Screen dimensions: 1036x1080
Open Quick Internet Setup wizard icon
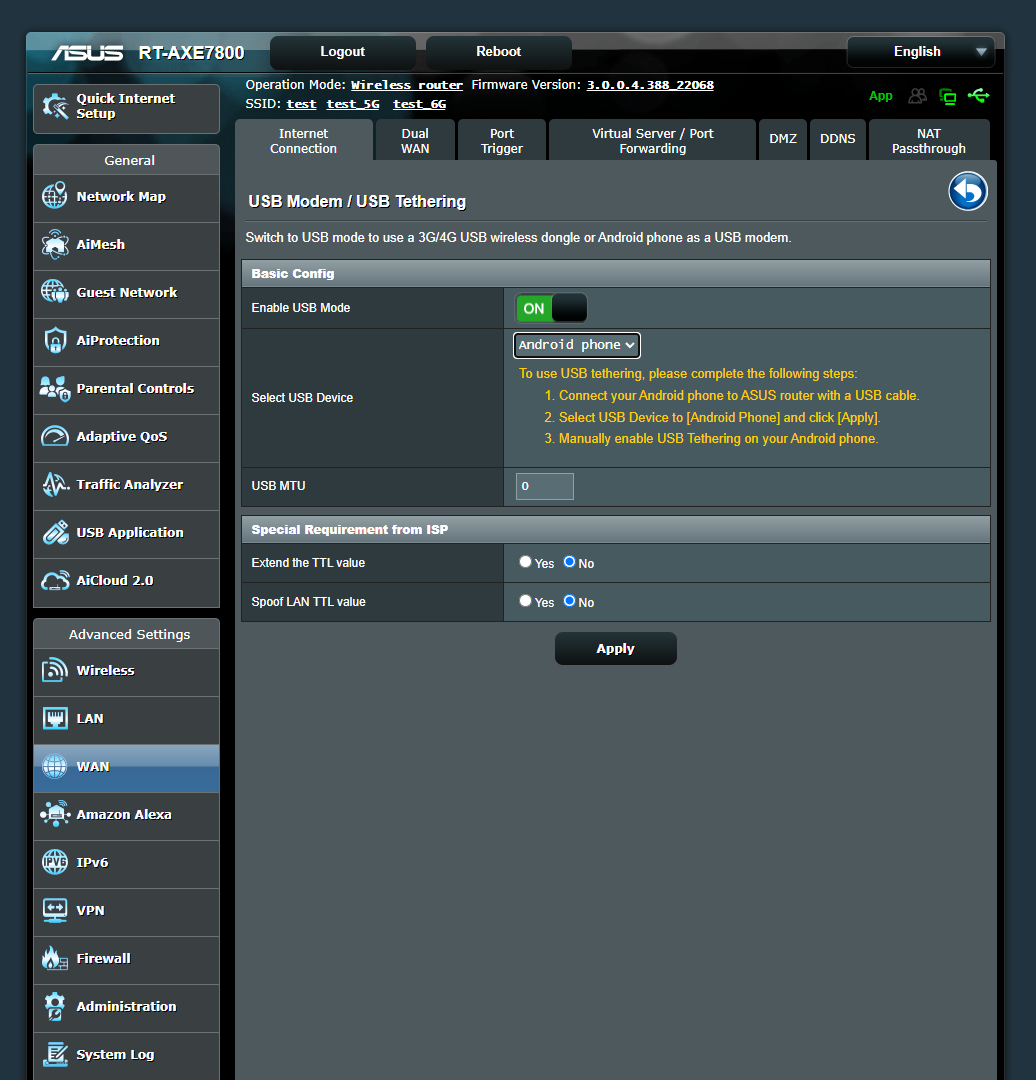tap(55, 107)
